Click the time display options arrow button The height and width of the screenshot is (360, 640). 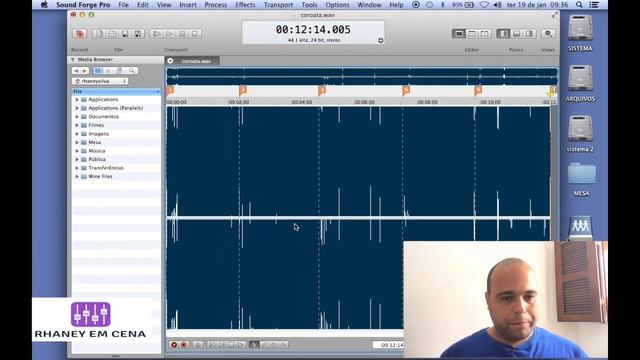click(380, 40)
